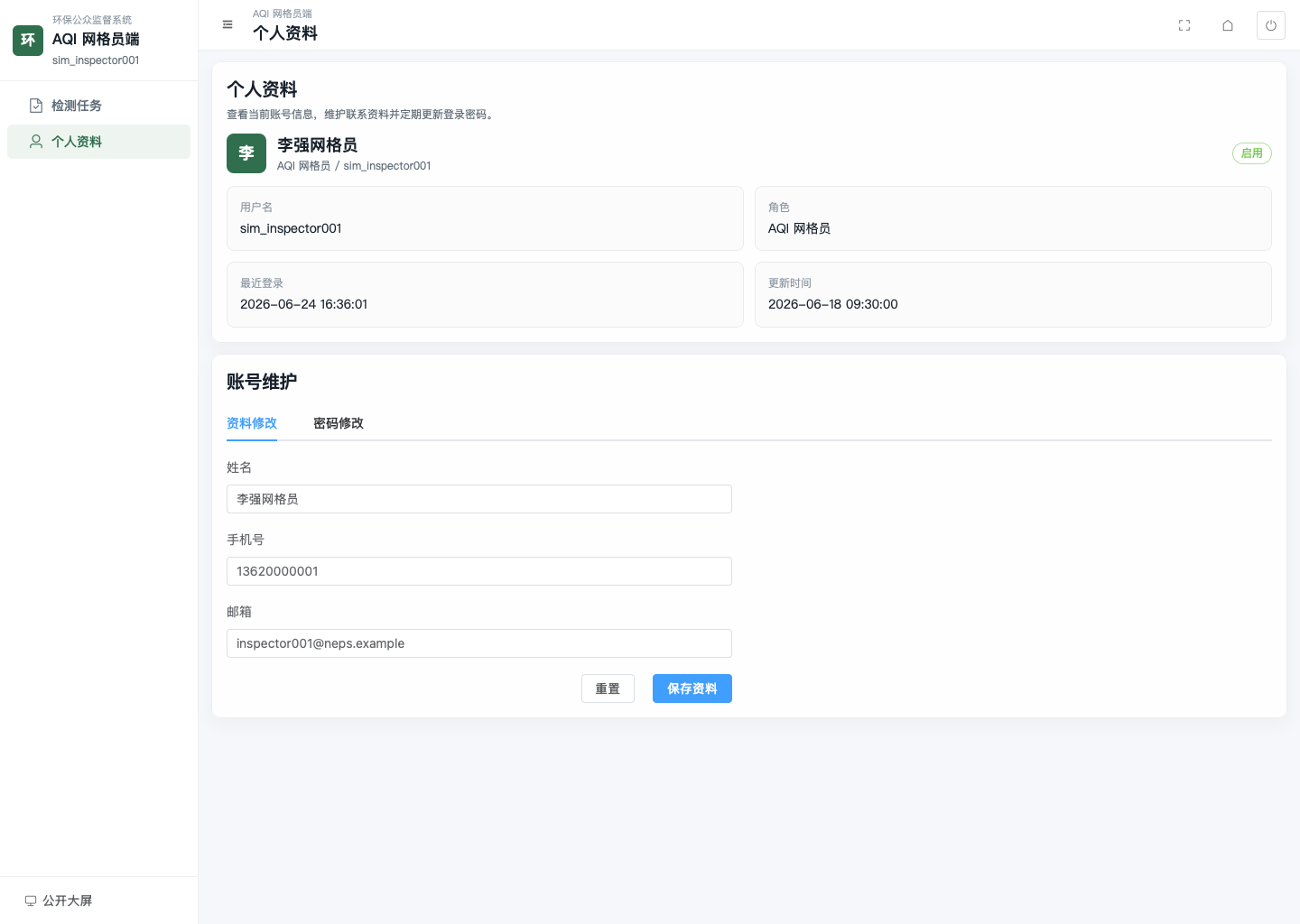Open 检测任务 in the sidebar

point(98,106)
